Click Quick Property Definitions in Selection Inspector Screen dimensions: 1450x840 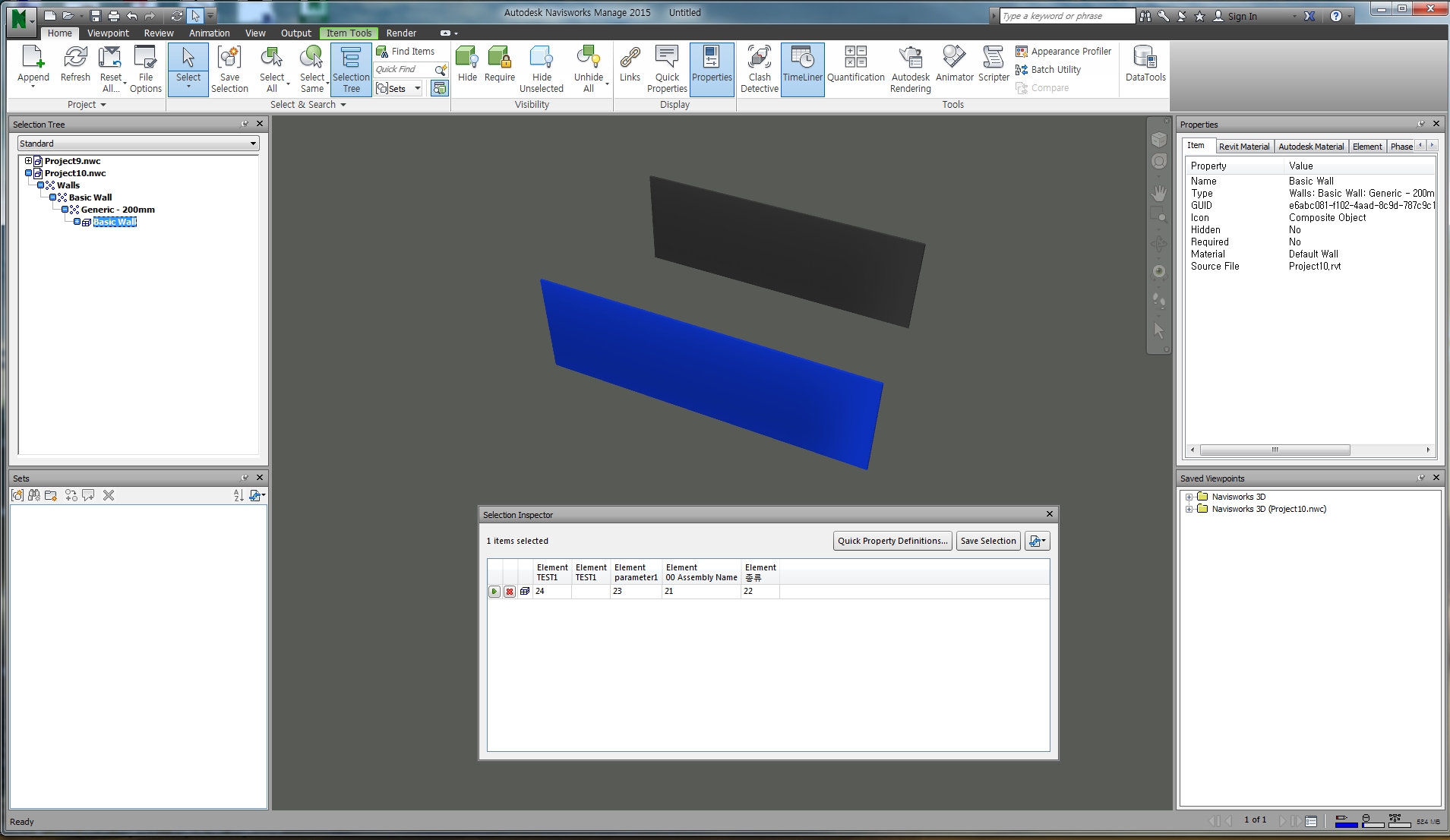892,540
